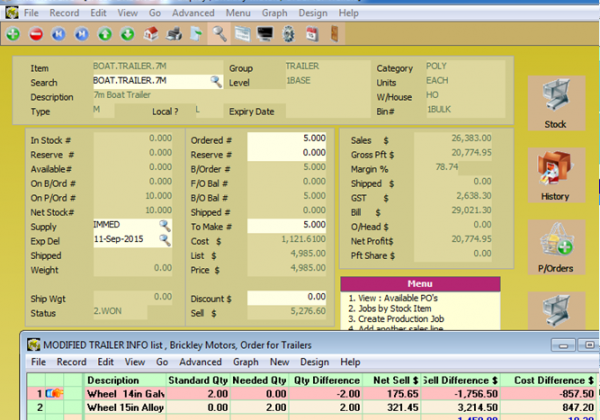Open the New menu in the trailer list window

pyautogui.click(x=280, y=362)
